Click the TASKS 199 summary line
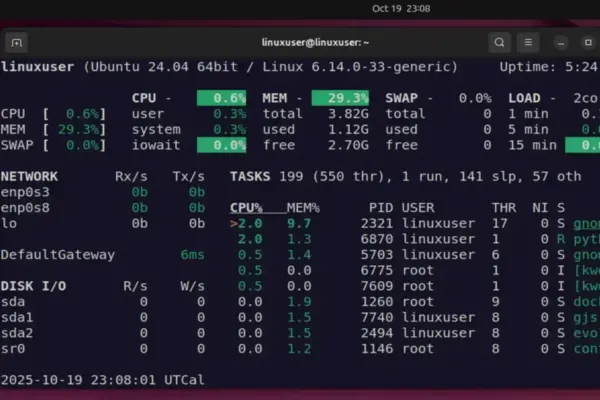Viewport: 600px width, 400px height. [406, 176]
